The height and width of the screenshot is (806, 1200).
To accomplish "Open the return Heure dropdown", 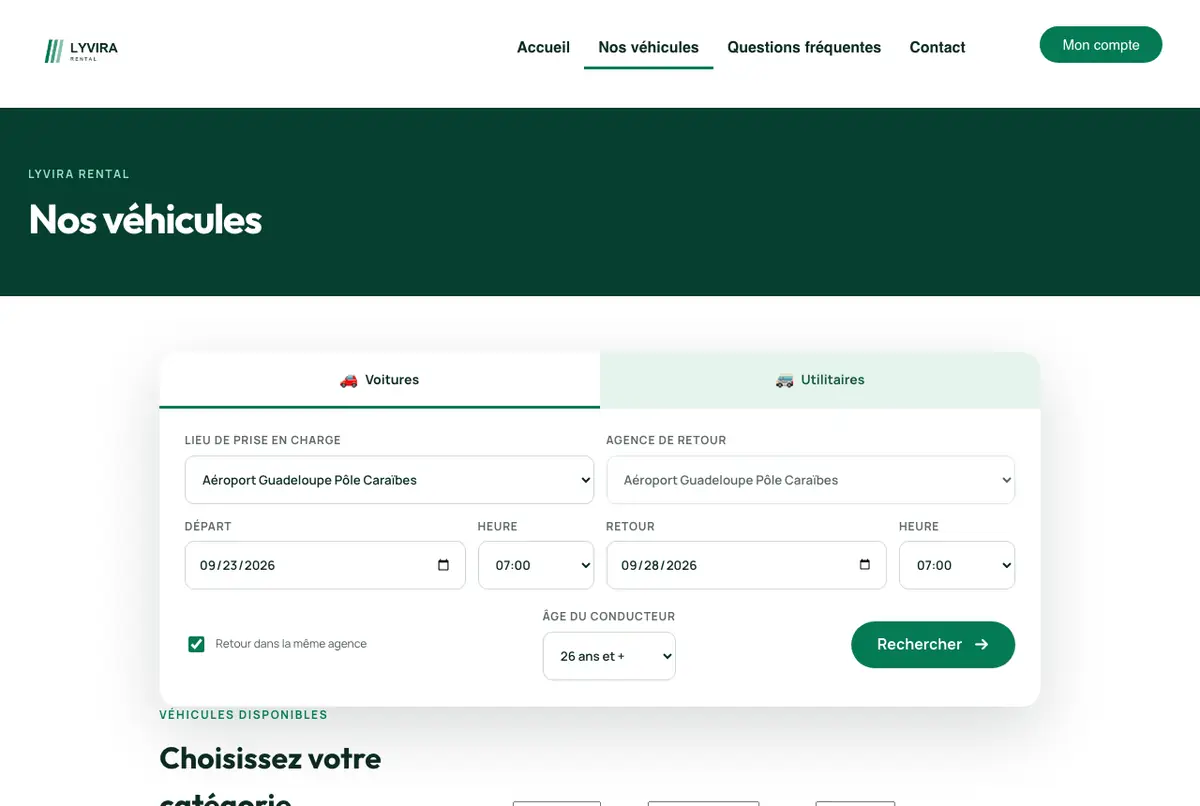I will [957, 565].
